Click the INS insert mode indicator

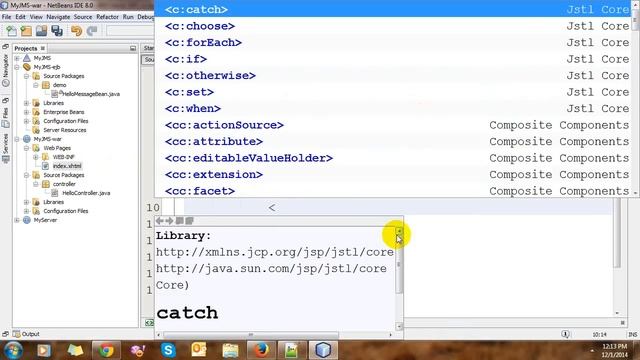[x=633, y=334]
